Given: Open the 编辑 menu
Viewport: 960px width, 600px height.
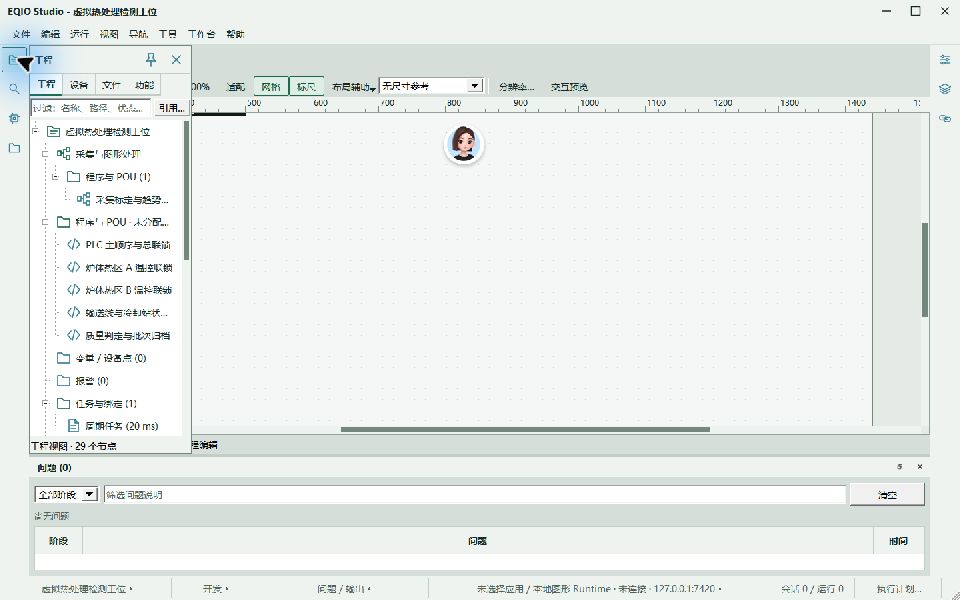Looking at the screenshot, I should [x=50, y=34].
